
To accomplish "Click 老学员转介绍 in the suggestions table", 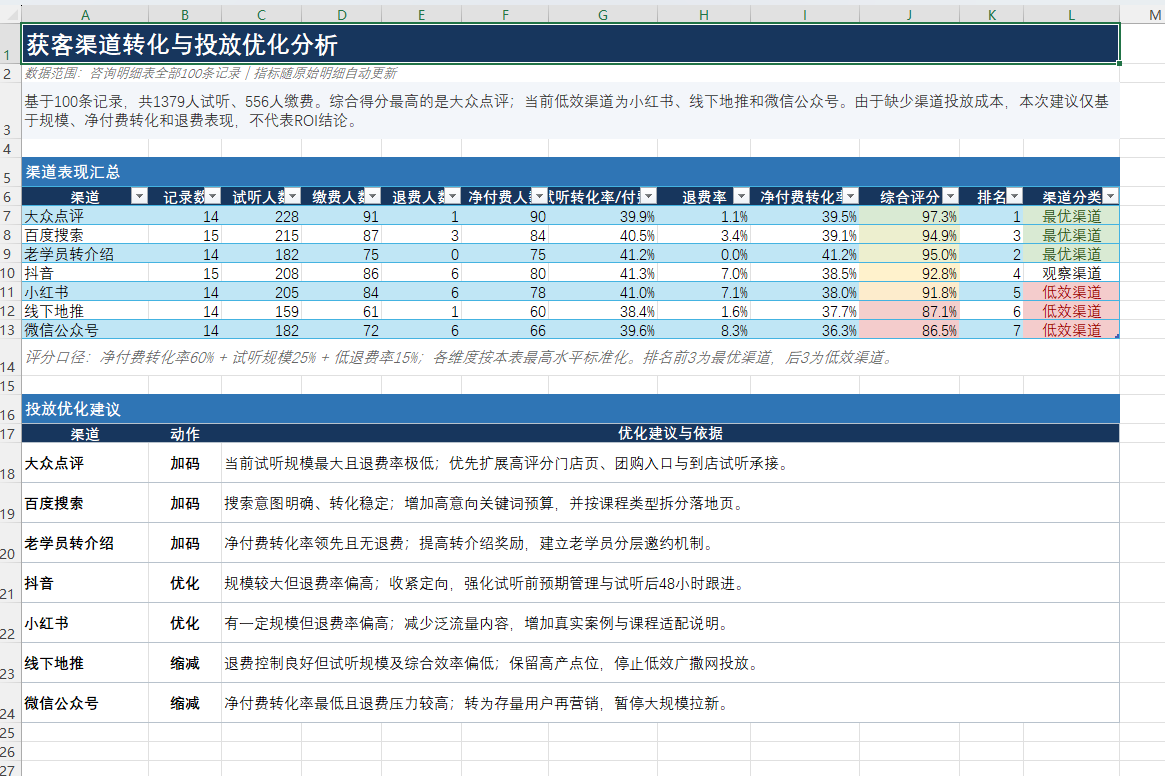I will coord(85,543).
